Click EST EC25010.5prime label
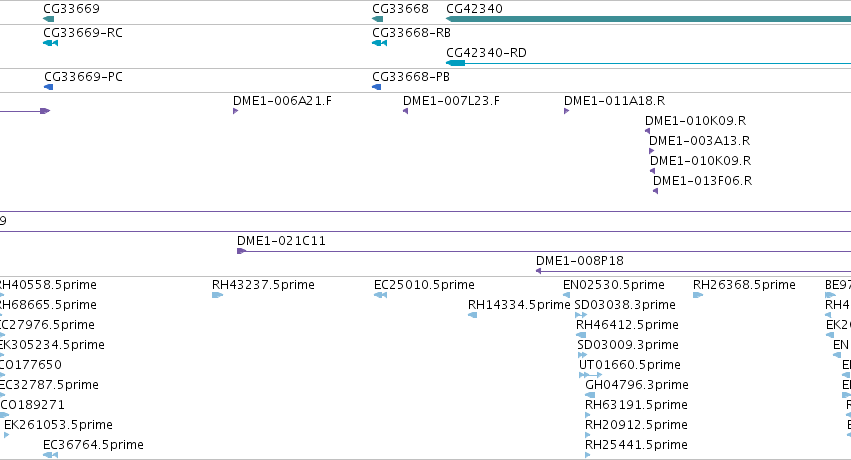The height and width of the screenshot is (460, 851). tap(424, 285)
